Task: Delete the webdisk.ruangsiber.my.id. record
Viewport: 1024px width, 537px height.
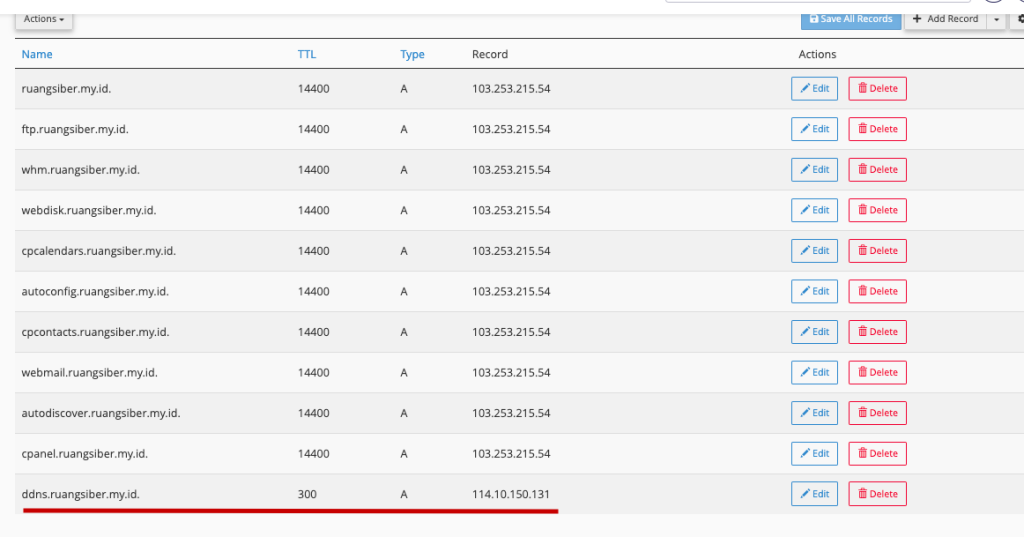Action: [x=877, y=210]
